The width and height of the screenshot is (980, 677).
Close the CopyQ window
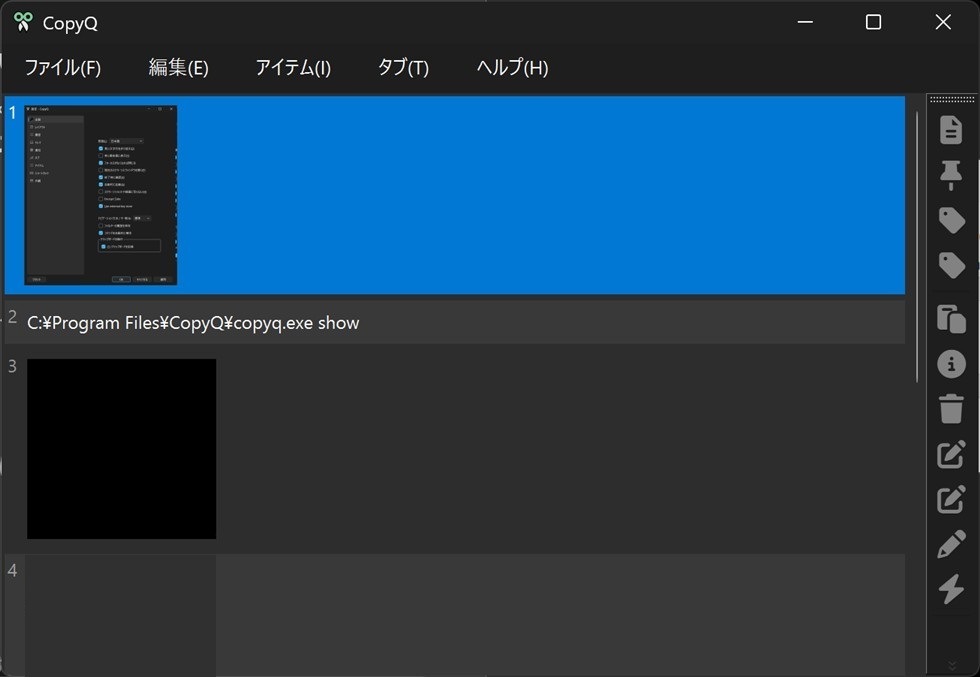tap(942, 23)
